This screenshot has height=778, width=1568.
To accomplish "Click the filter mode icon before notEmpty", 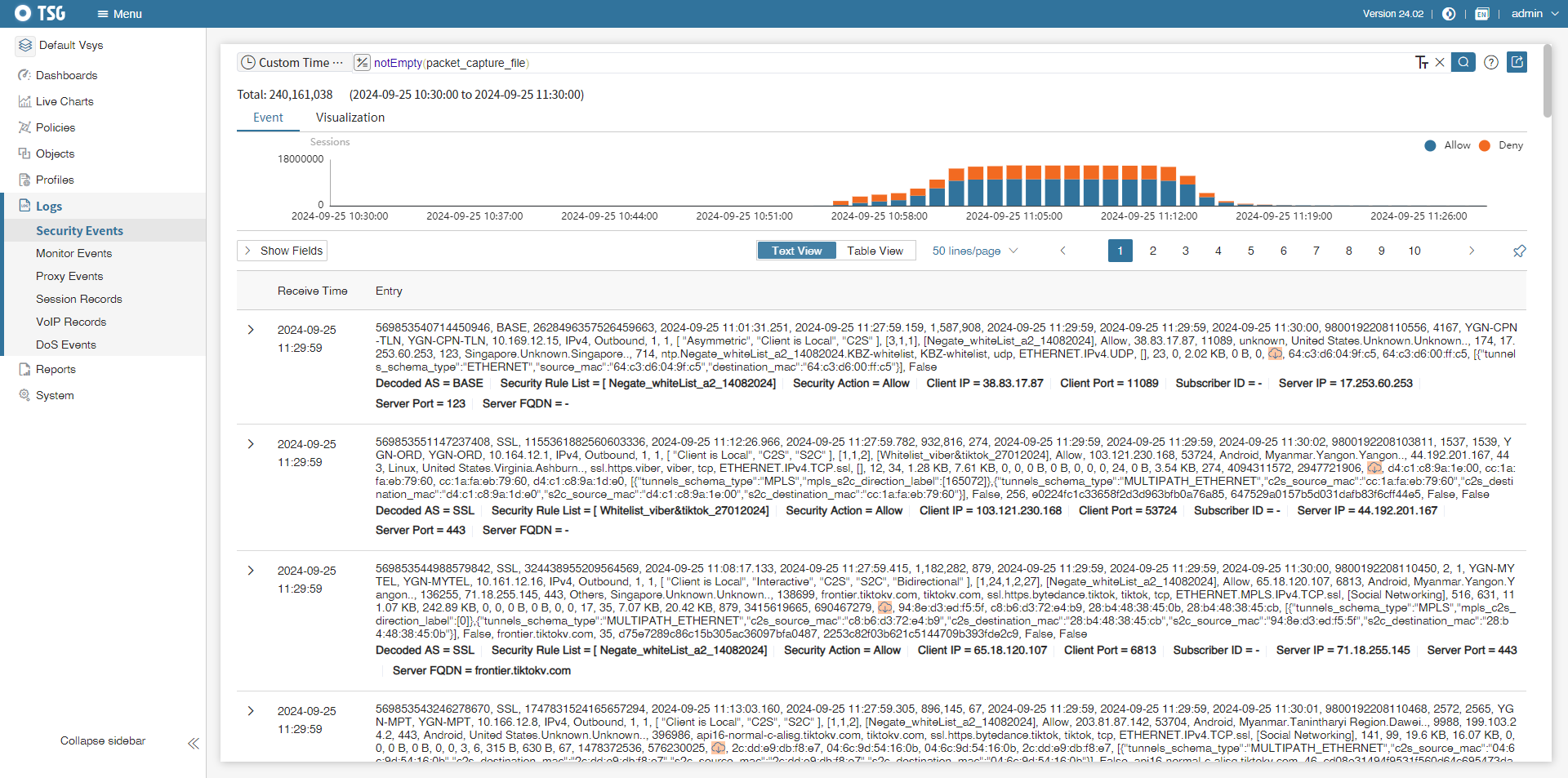I will (x=362, y=63).
